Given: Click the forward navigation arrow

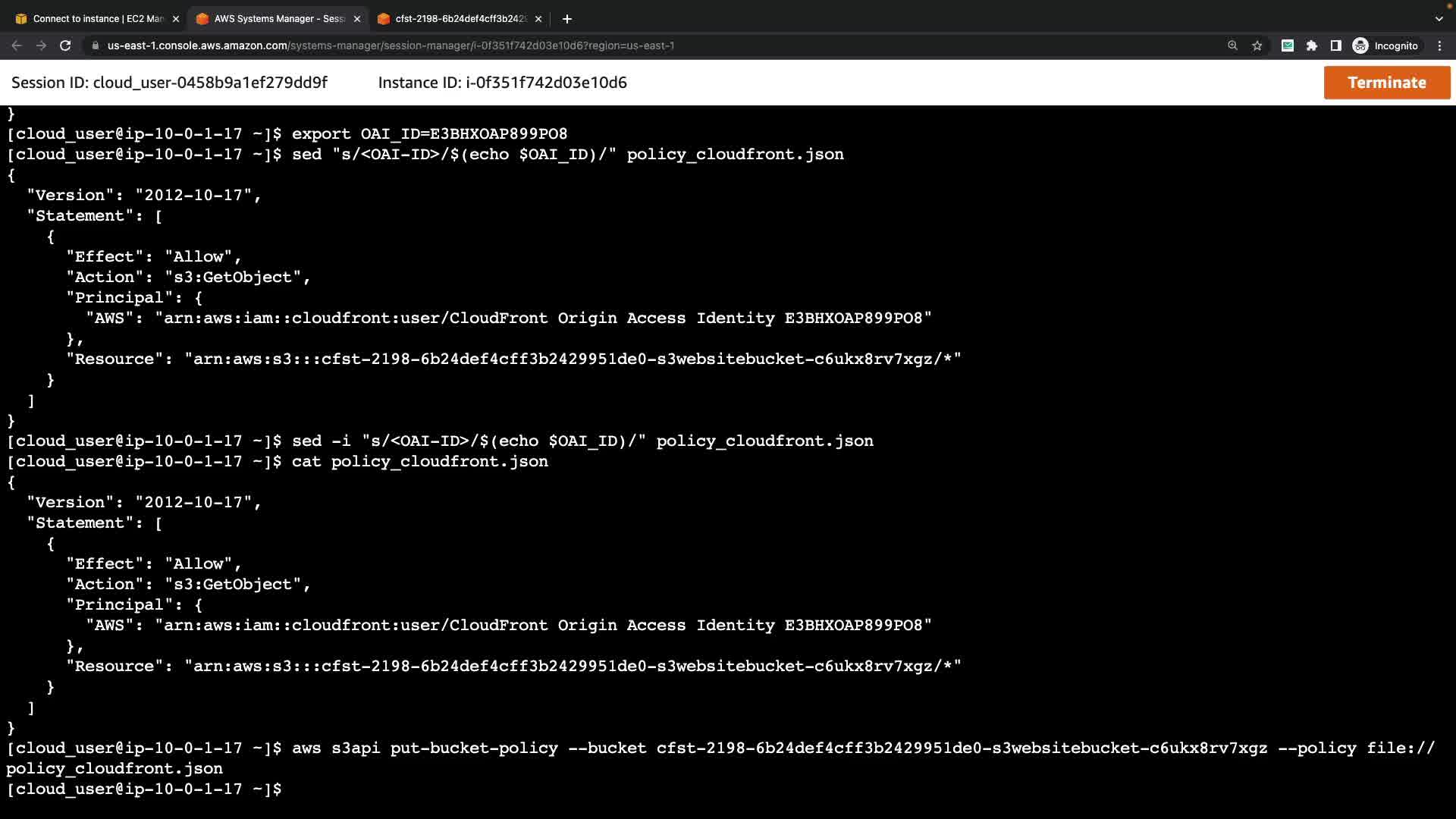Looking at the screenshot, I should coord(41,45).
